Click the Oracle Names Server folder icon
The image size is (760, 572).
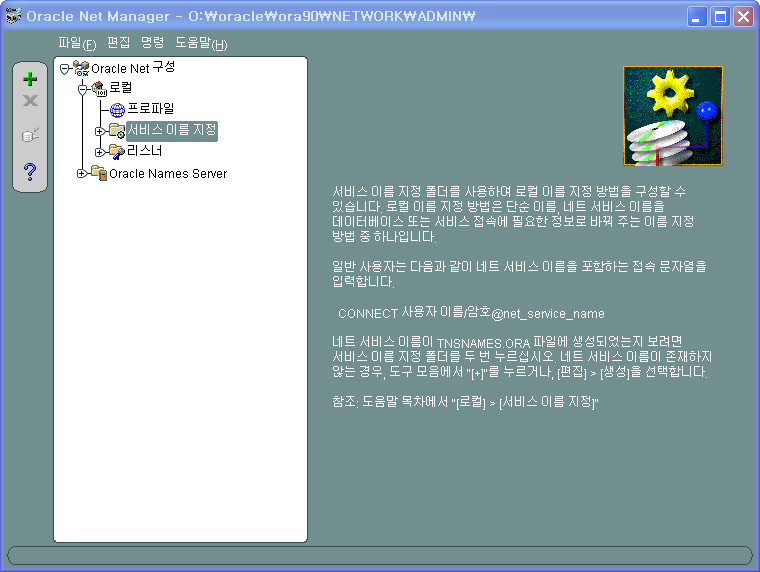pyautogui.click(x=99, y=173)
